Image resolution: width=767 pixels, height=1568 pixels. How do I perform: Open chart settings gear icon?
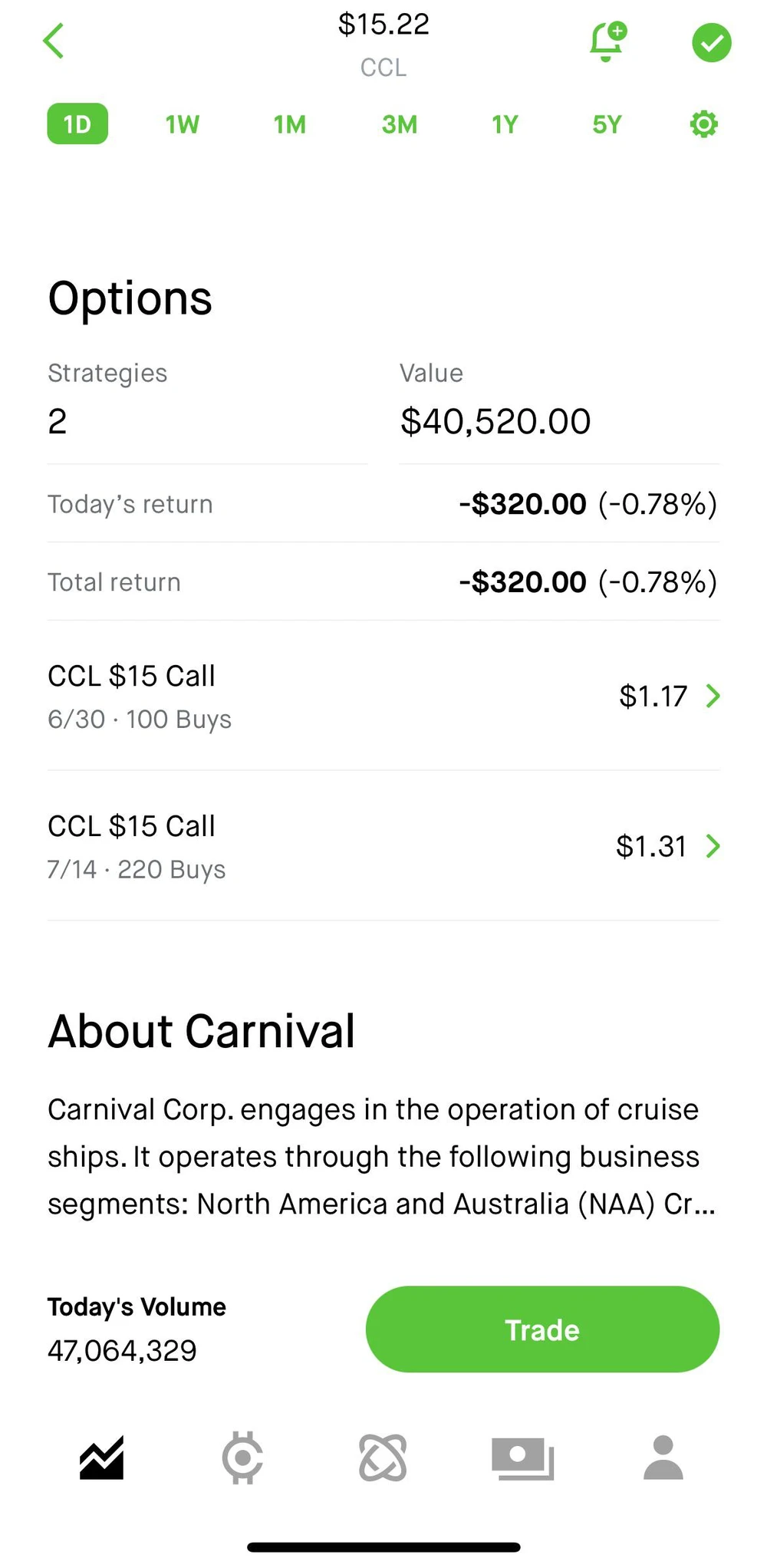[703, 124]
